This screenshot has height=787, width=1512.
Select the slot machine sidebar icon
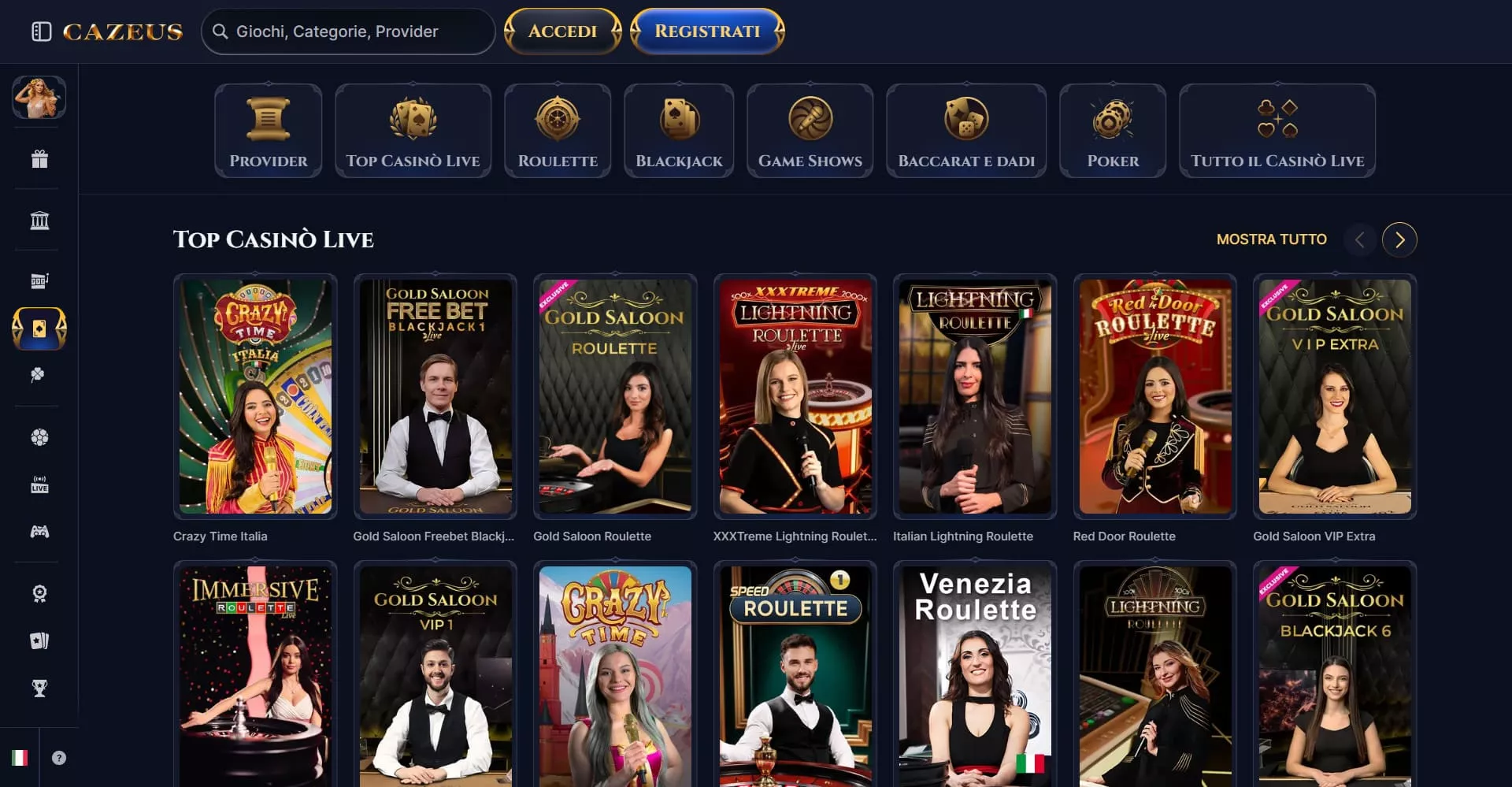coord(39,280)
